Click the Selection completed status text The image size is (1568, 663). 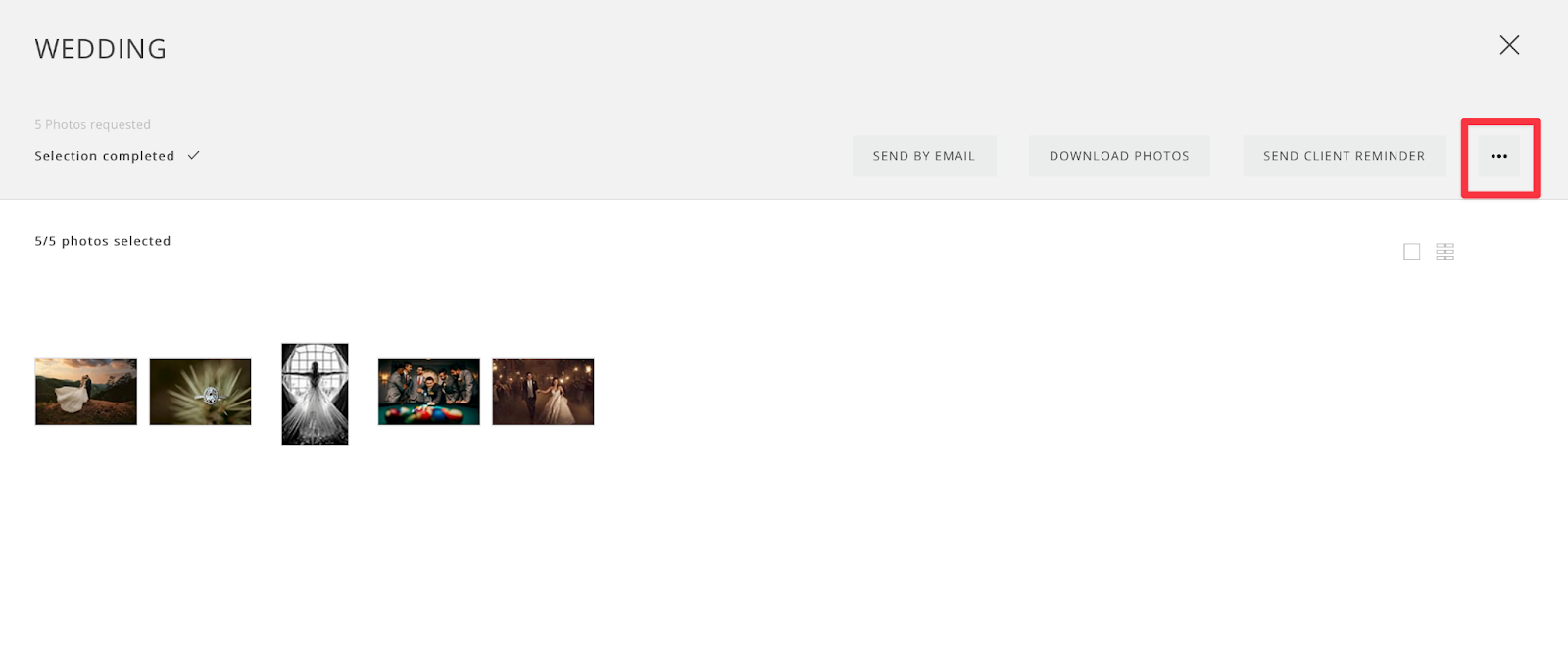coord(105,156)
